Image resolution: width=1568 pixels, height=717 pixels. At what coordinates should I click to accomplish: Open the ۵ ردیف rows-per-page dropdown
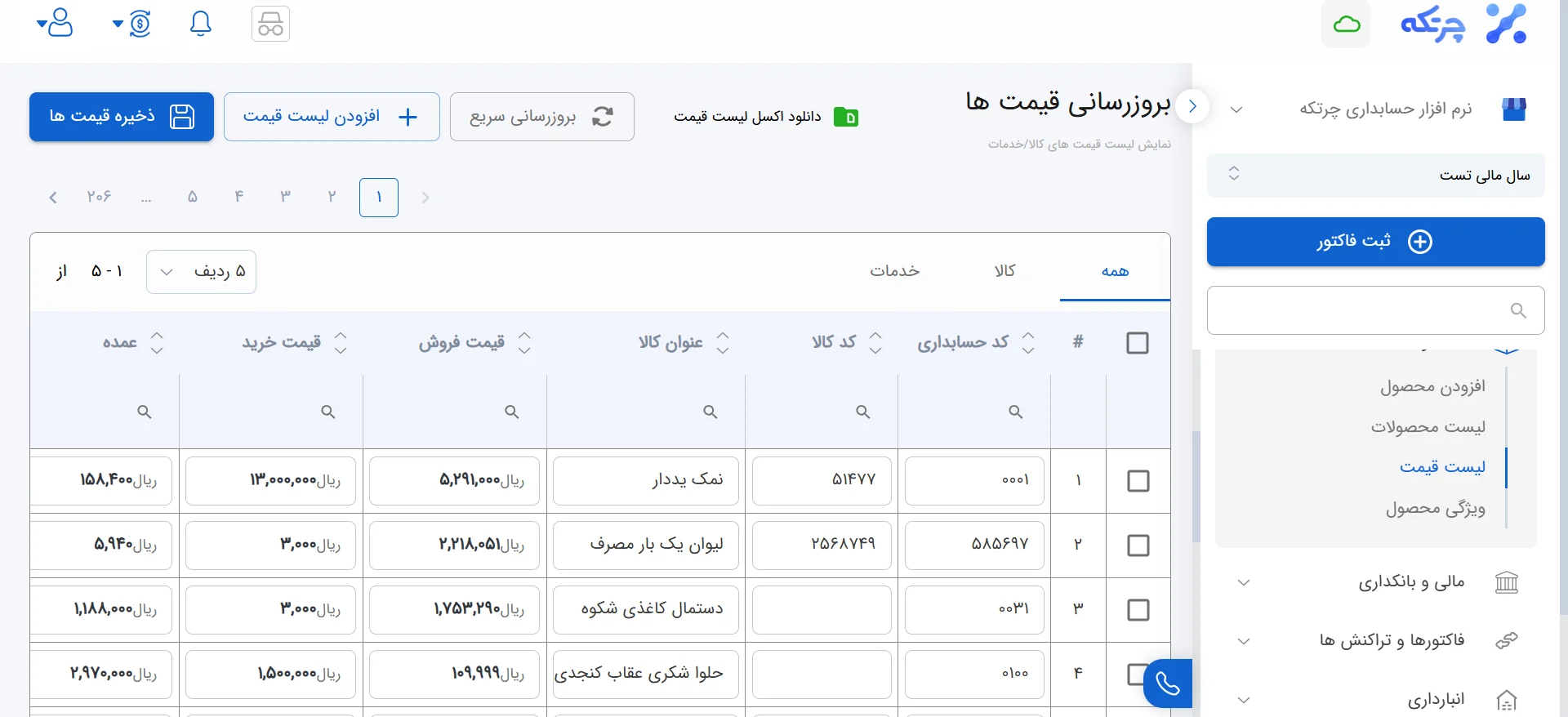pyautogui.click(x=201, y=272)
